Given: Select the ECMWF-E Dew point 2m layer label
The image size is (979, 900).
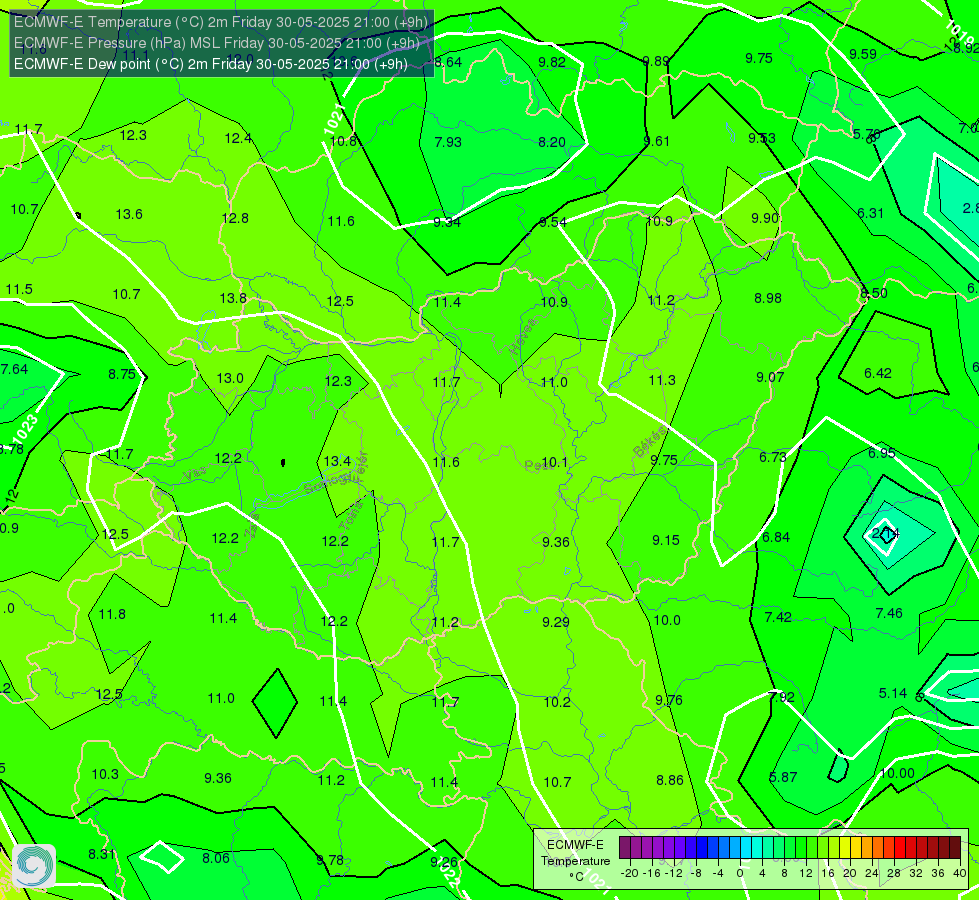Looking at the screenshot, I should (x=210, y=64).
